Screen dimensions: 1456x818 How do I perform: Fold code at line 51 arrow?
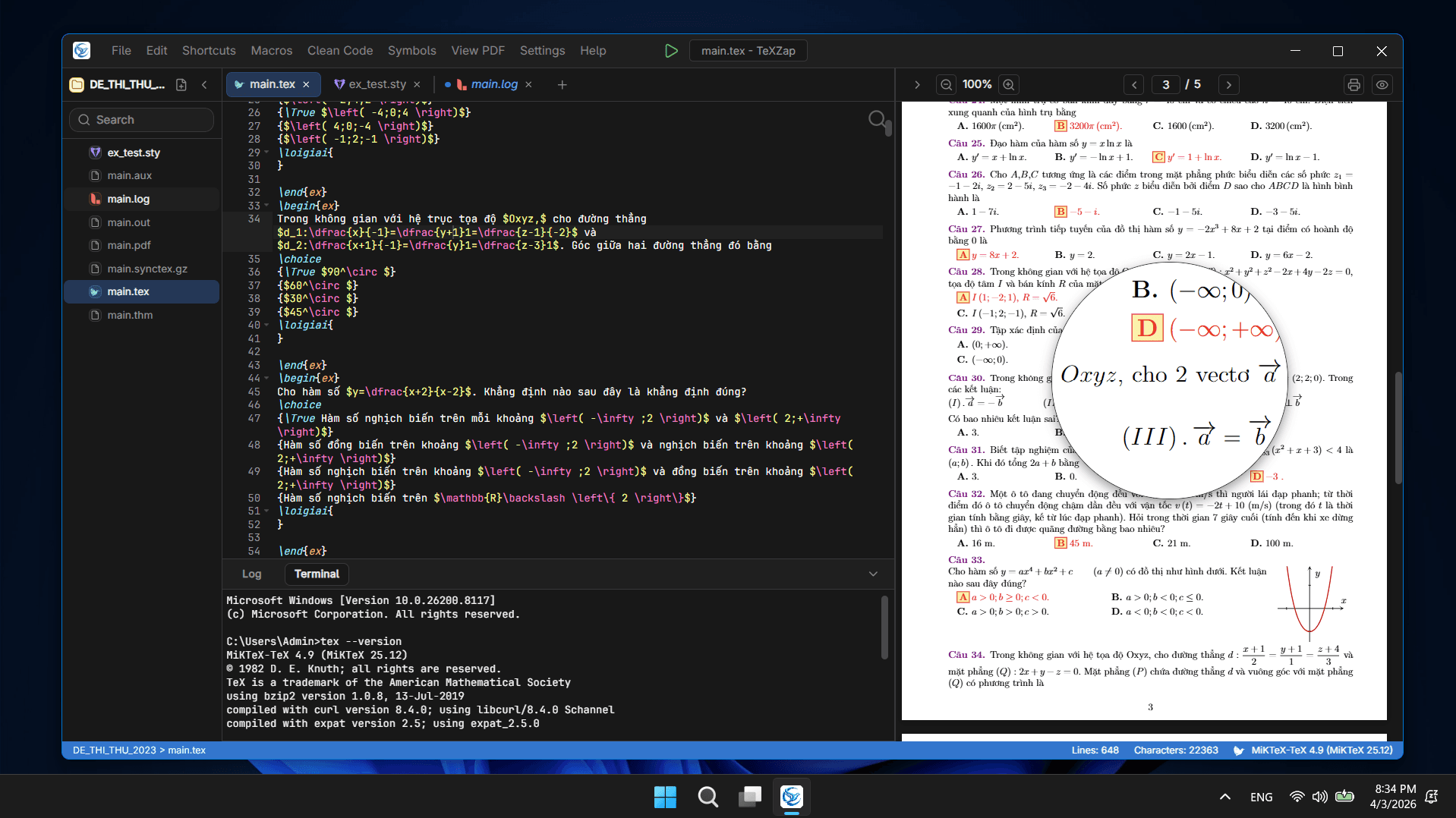pos(266,511)
